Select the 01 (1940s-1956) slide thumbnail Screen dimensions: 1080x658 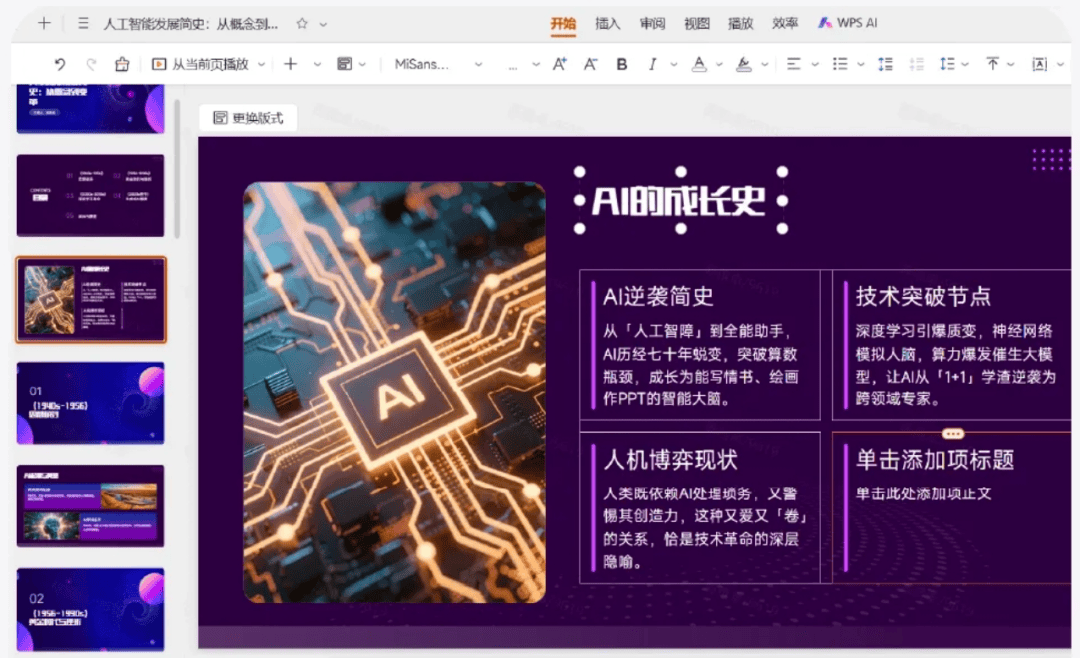point(90,403)
